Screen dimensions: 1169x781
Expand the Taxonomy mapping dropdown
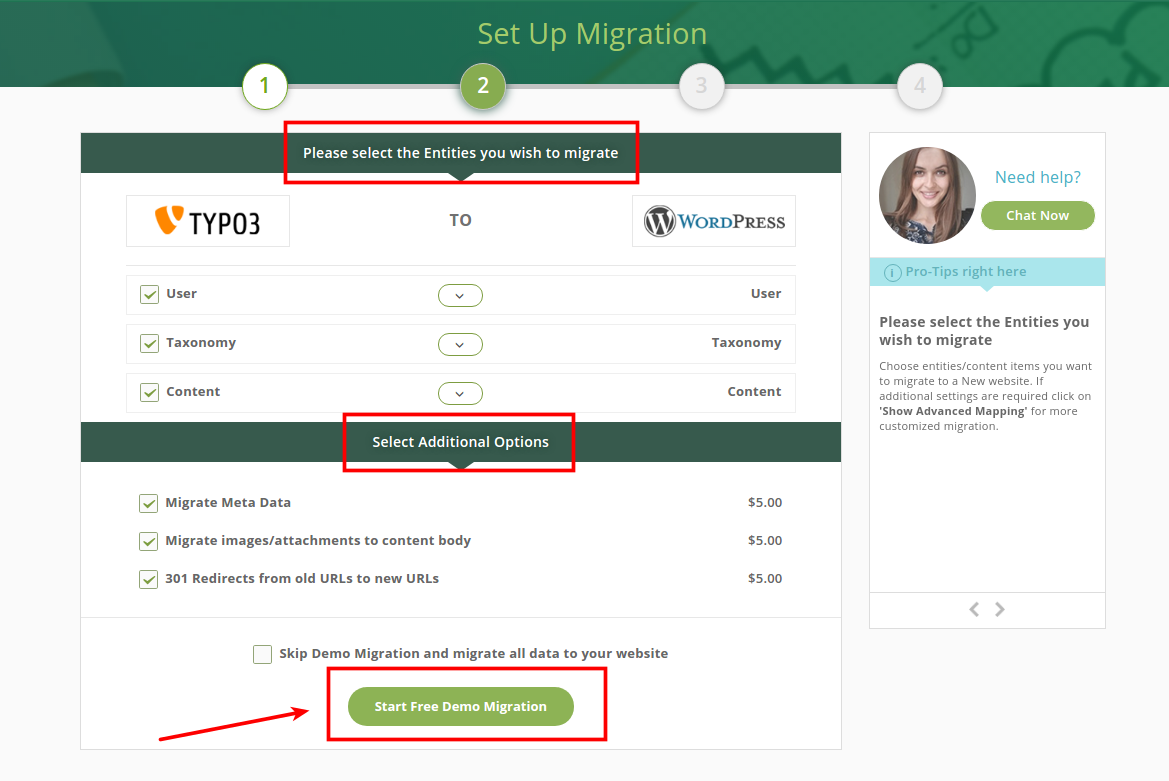tap(460, 345)
